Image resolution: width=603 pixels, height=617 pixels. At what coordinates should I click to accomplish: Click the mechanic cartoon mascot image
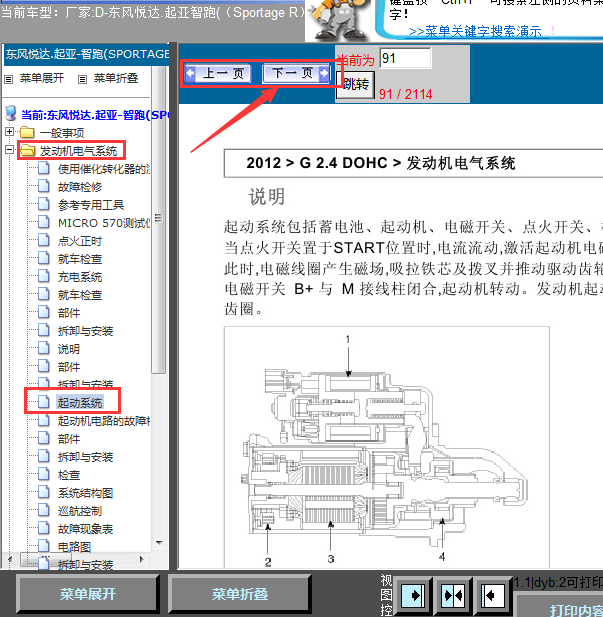339,20
